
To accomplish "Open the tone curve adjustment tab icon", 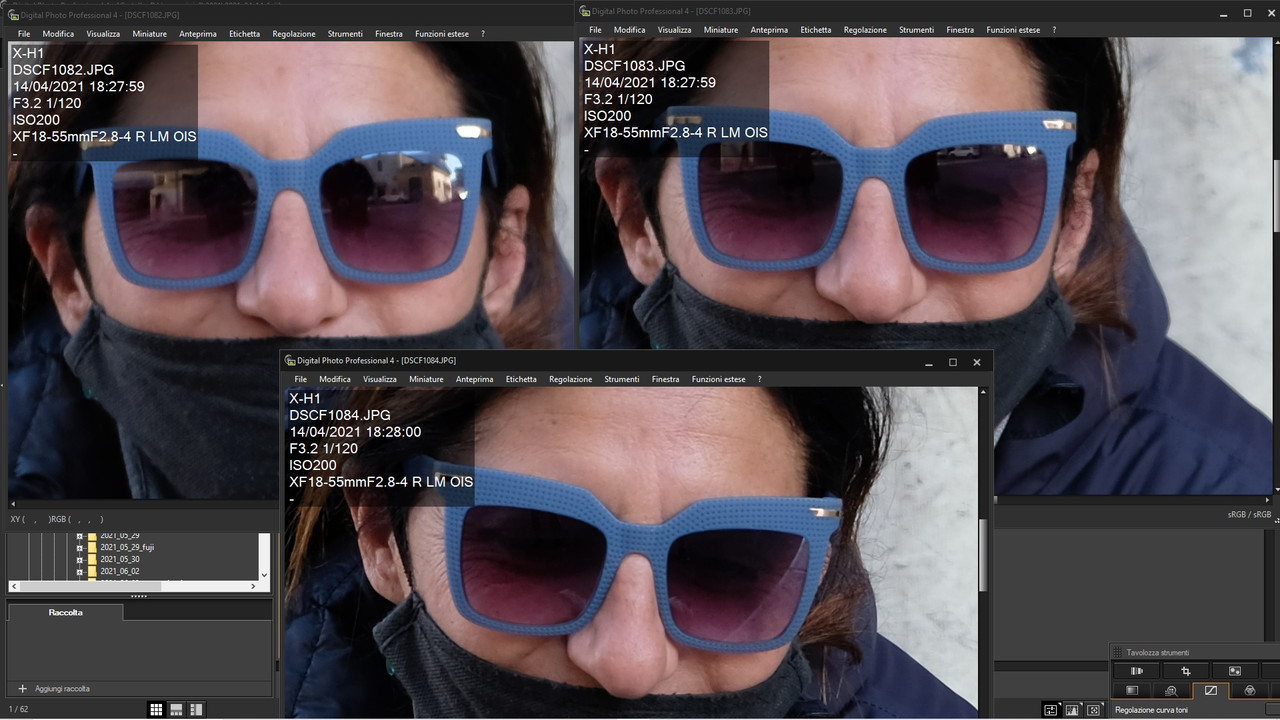I will (1210, 690).
